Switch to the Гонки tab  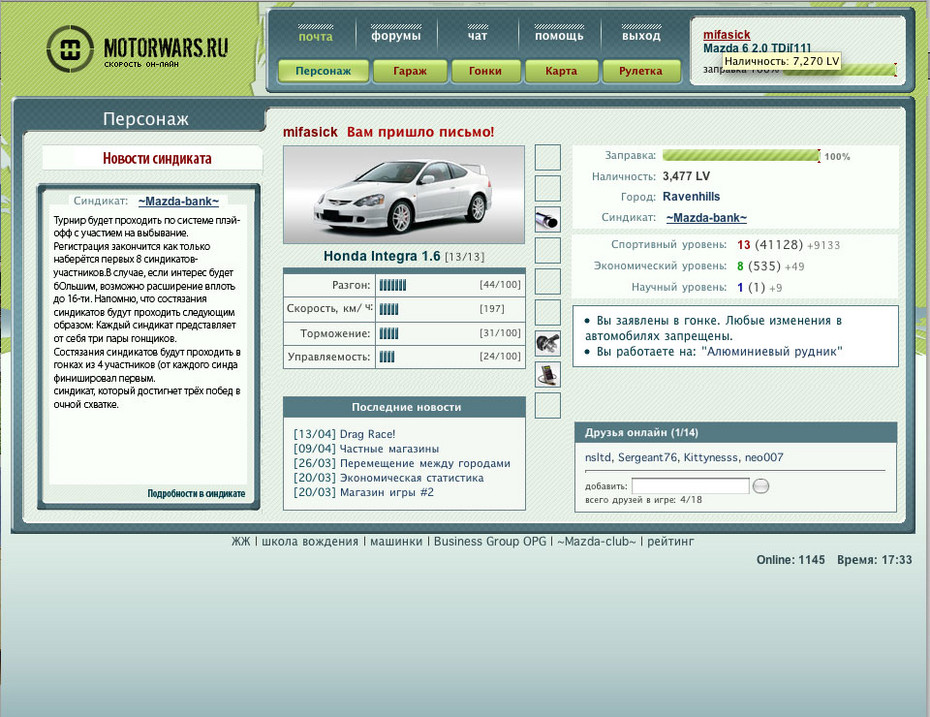click(x=486, y=71)
